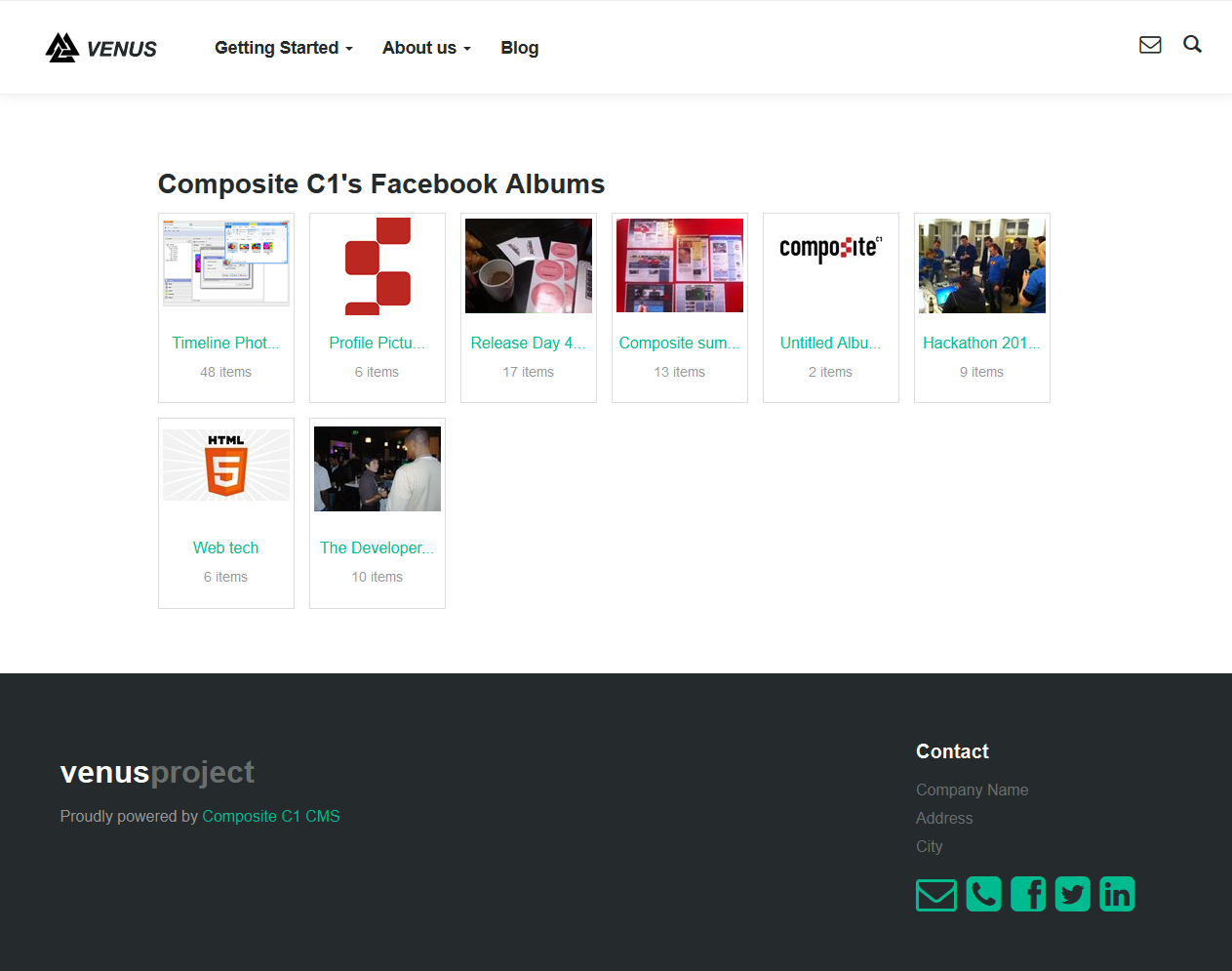Click the footer phone icon
Screen dimensions: 1232x971
click(983, 894)
